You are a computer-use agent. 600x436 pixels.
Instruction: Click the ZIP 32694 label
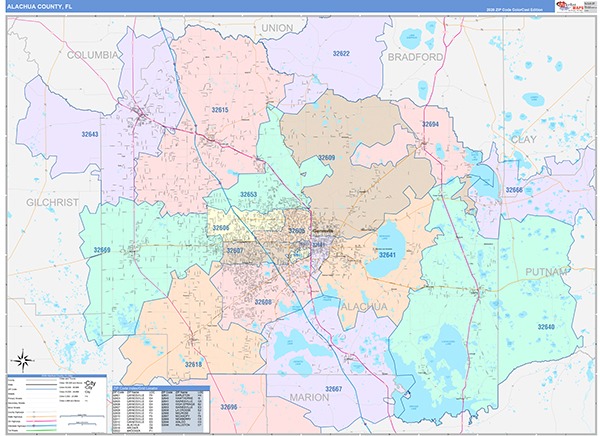tap(430, 124)
